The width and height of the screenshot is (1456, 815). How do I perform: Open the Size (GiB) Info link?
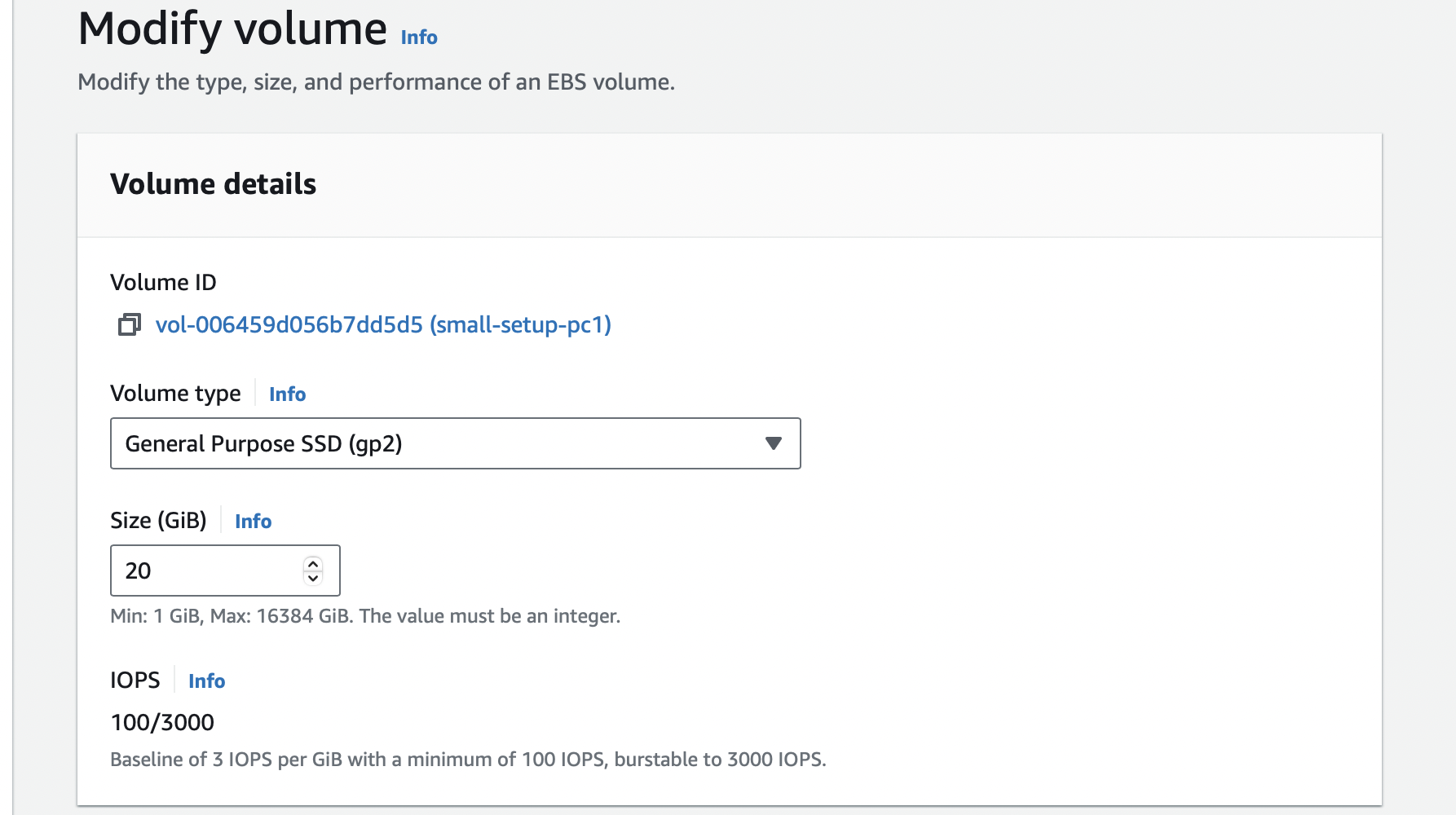click(x=253, y=522)
